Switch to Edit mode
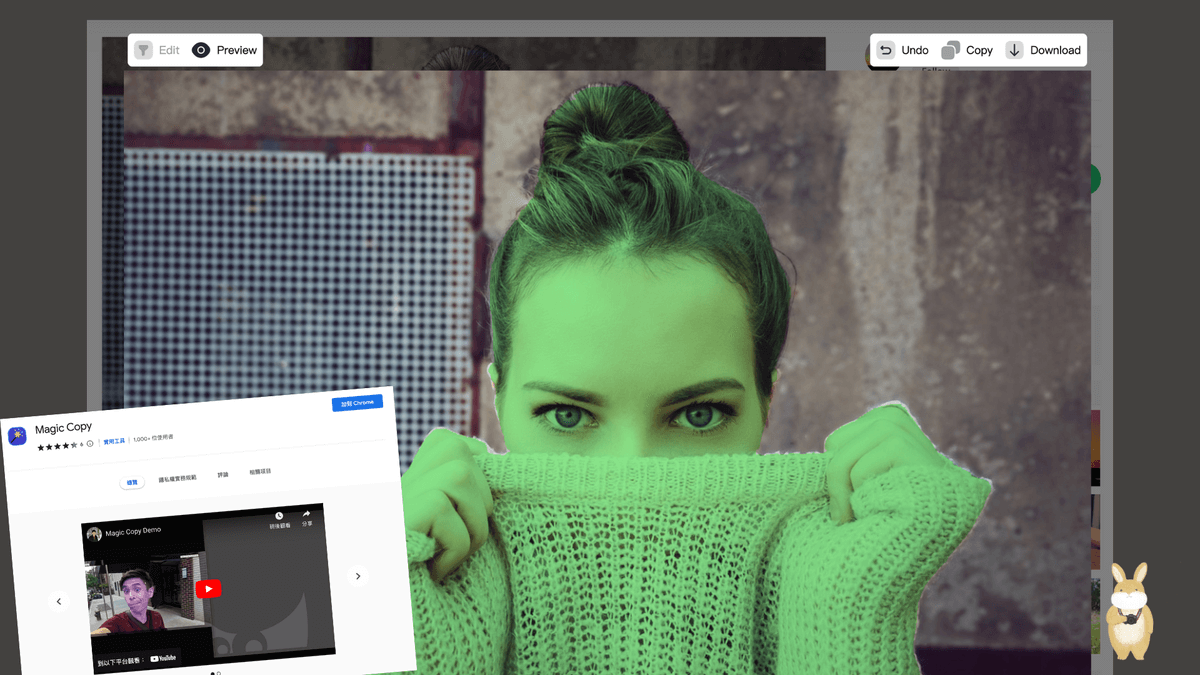Image resolution: width=1200 pixels, height=675 pixels. pos(158,50)
